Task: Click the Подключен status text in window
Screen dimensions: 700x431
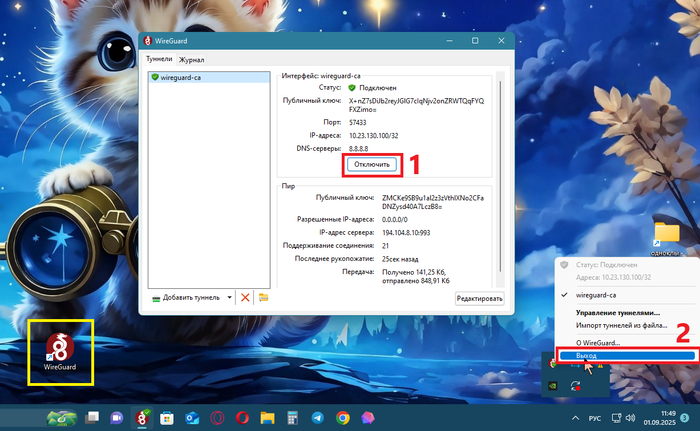Action: click(378, 88)
